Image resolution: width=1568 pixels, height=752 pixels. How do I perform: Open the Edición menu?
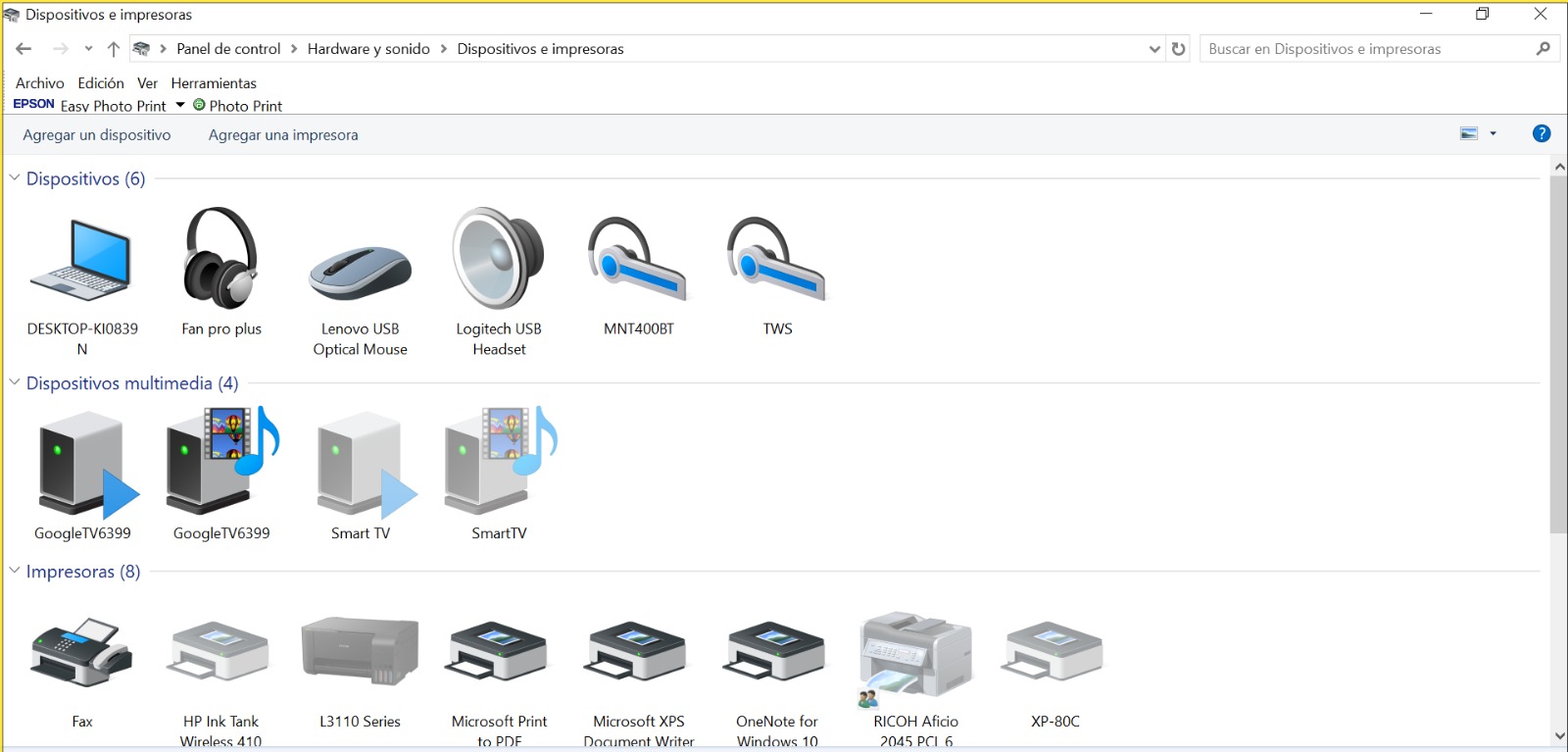pos(101,83)
